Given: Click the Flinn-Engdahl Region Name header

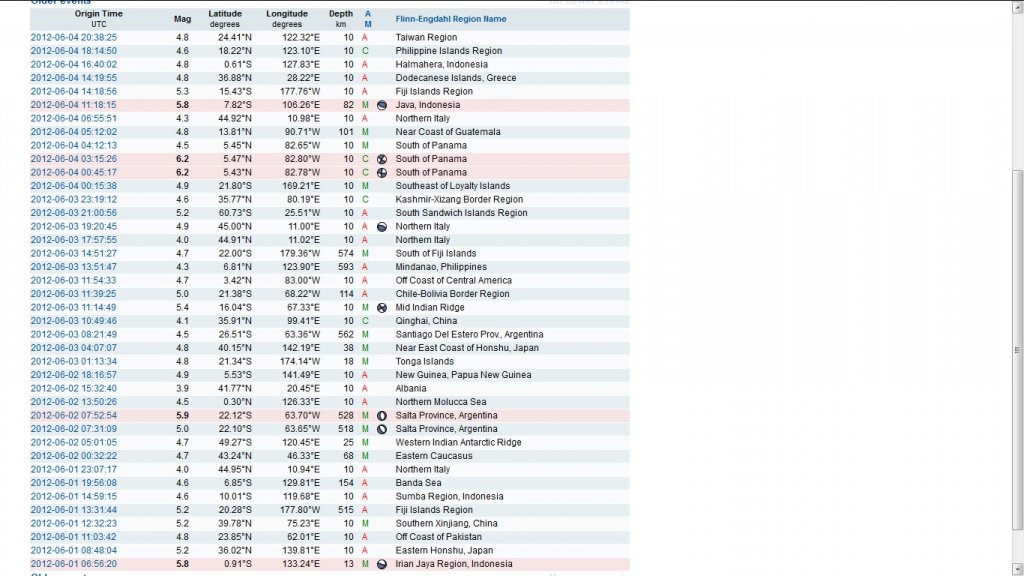Looking at the screenshot, I should 451,19.
